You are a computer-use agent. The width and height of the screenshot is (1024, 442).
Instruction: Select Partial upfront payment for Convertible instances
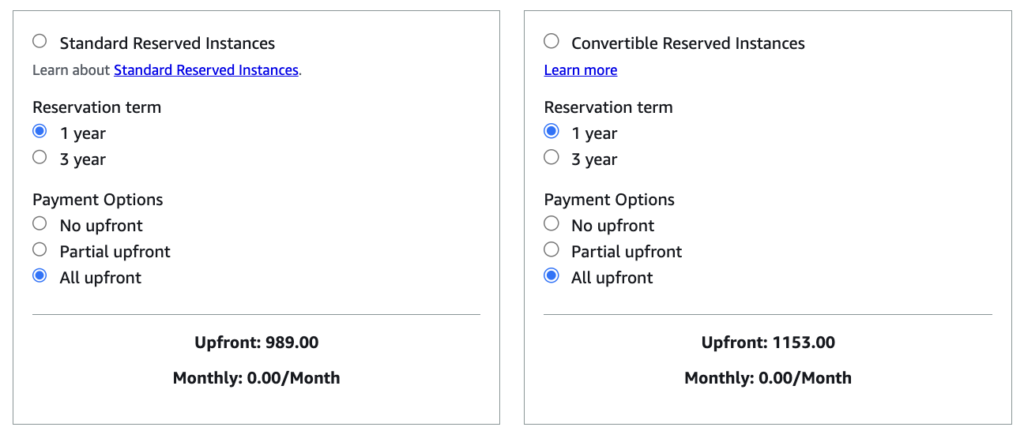[551, 249]
